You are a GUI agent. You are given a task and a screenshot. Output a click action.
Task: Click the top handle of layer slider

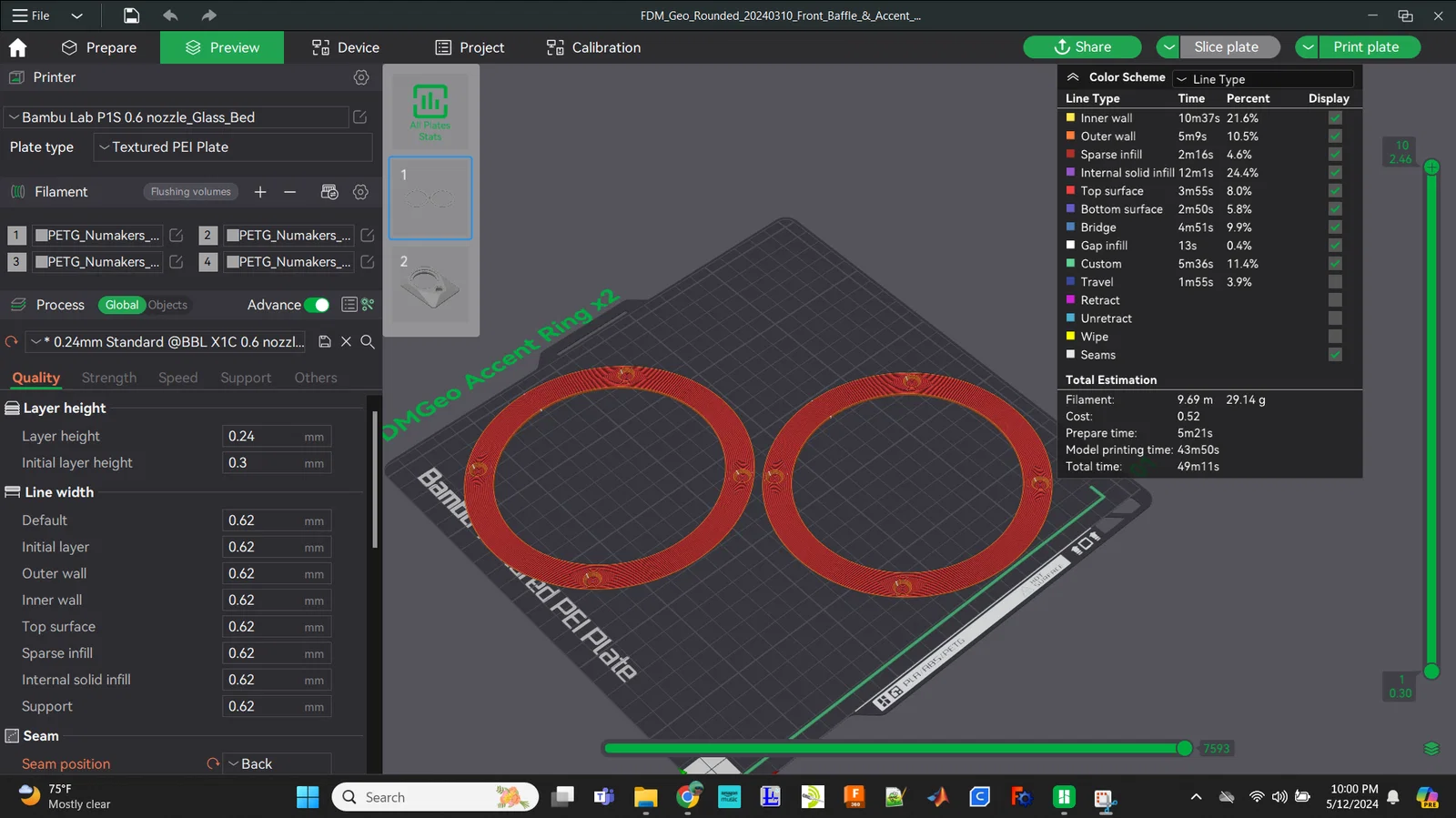1431,167
